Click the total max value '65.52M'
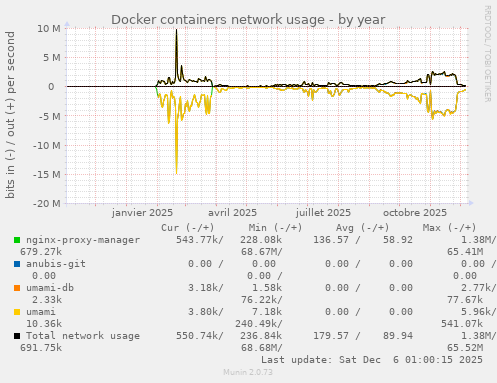Screen dimensions: 497x383 [x=465, y=348]
